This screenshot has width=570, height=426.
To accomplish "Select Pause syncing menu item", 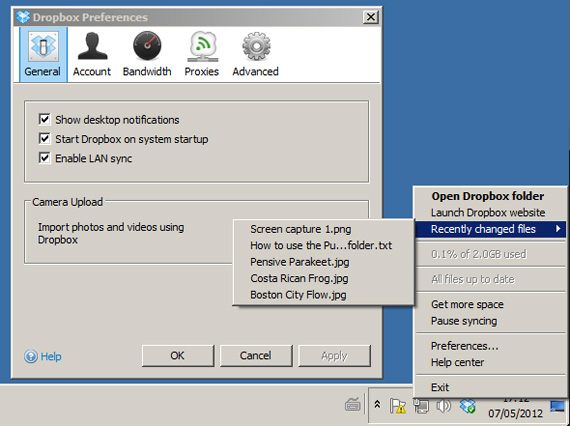I will 490,321.
